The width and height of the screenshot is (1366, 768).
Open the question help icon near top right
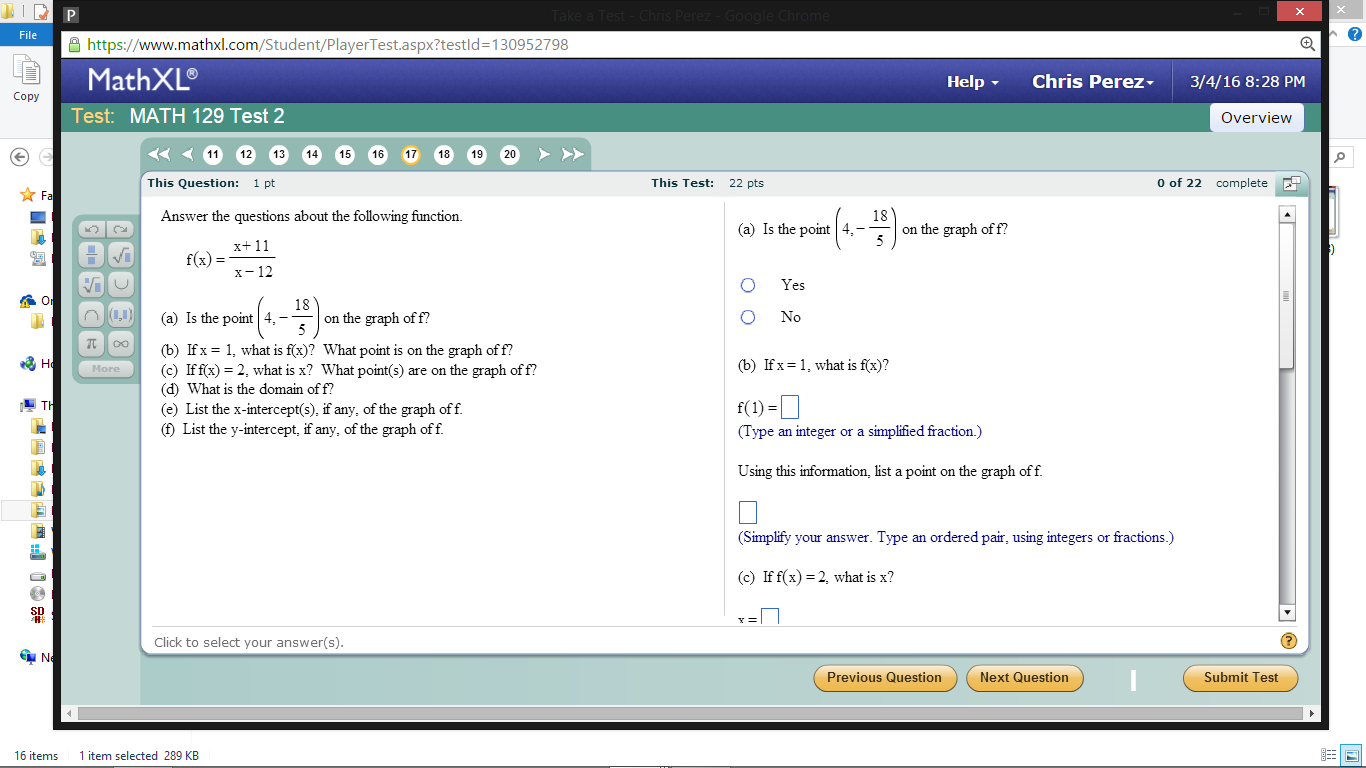coord(1290,184)
